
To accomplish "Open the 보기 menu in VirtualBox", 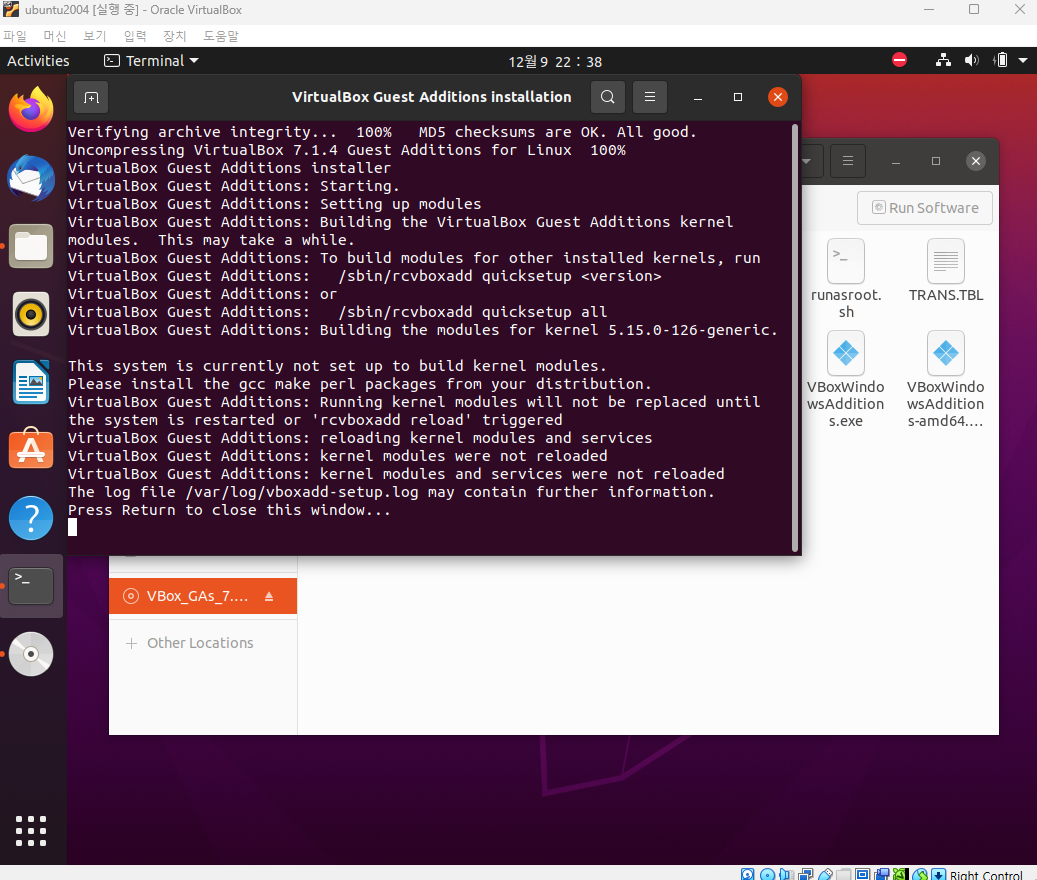I will (x=95, y=36).
